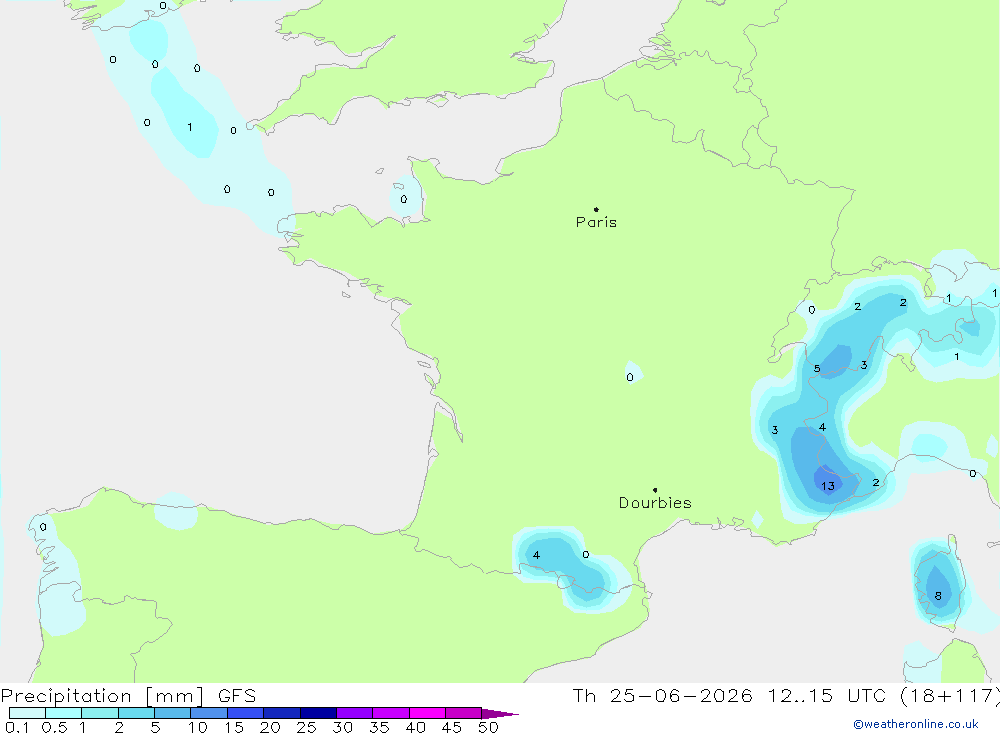Click the 4 mm value near the Pyrenees
This screenshot has height=733, width=1000.
[536, 555]
